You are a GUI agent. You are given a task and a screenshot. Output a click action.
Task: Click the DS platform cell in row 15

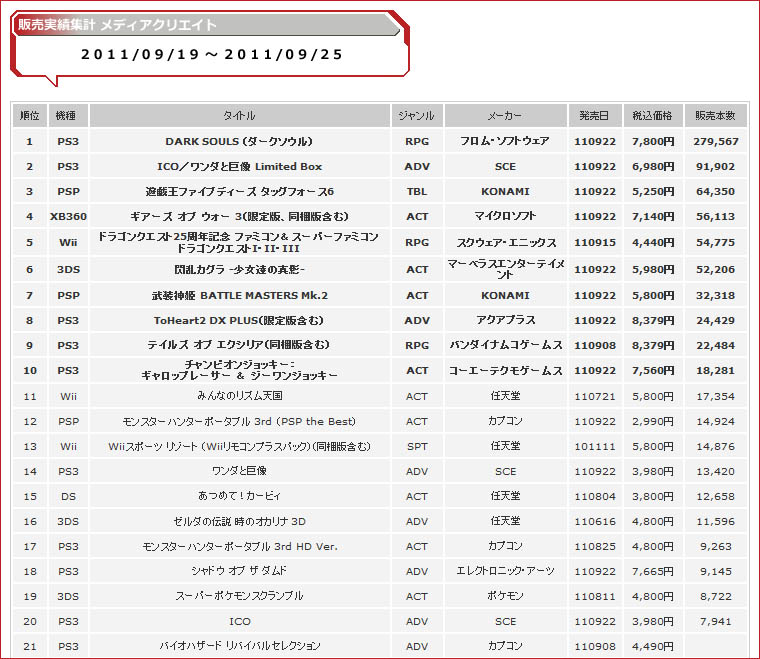tap(68, 497)
